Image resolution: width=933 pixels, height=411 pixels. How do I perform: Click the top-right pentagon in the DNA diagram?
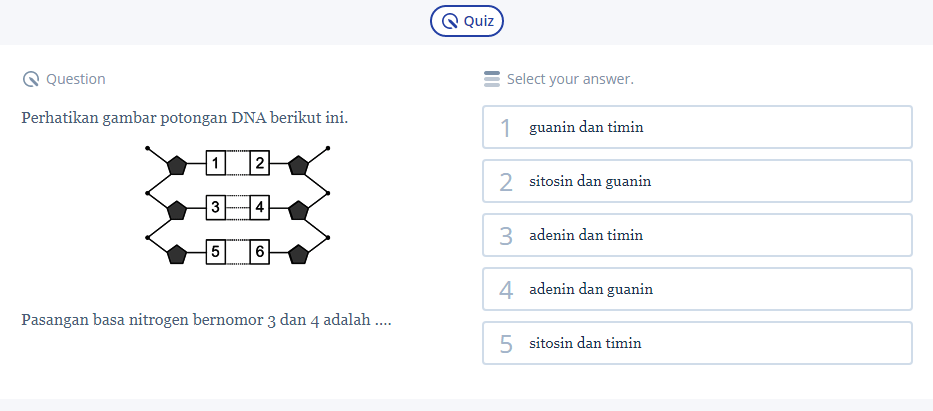click(298, 165)
